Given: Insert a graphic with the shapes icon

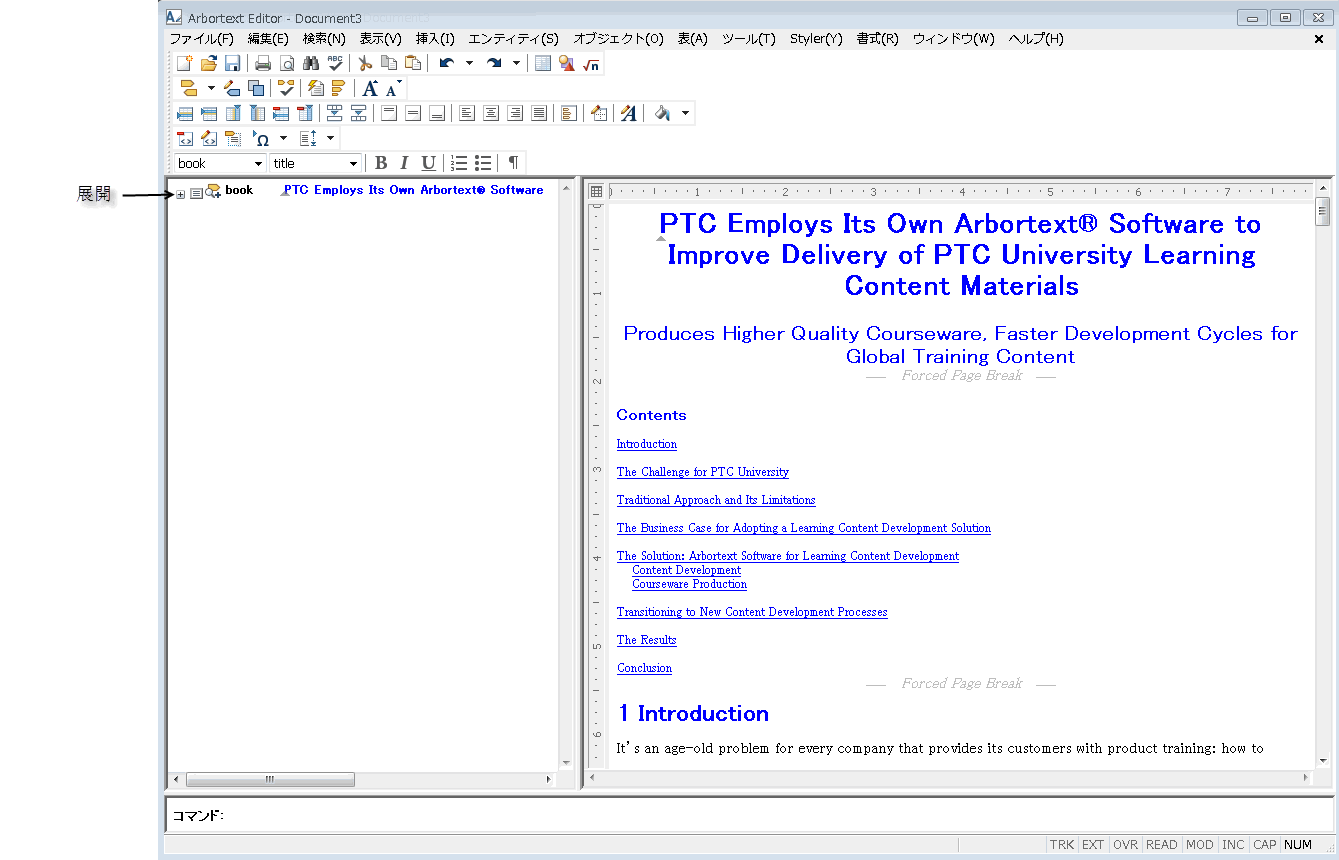Looking at the screenshot, I should [567, 64].
